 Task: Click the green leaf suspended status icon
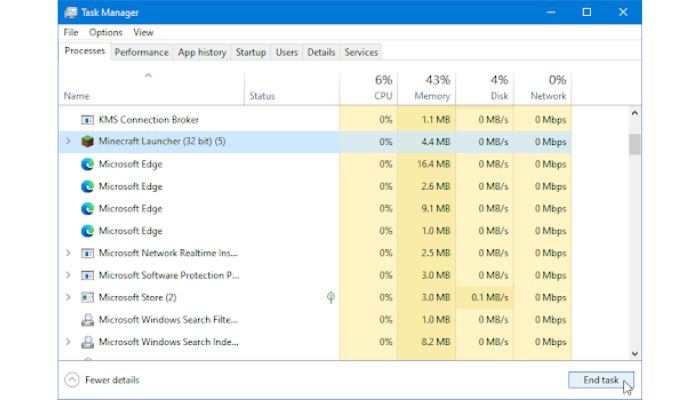click(331, 297)
